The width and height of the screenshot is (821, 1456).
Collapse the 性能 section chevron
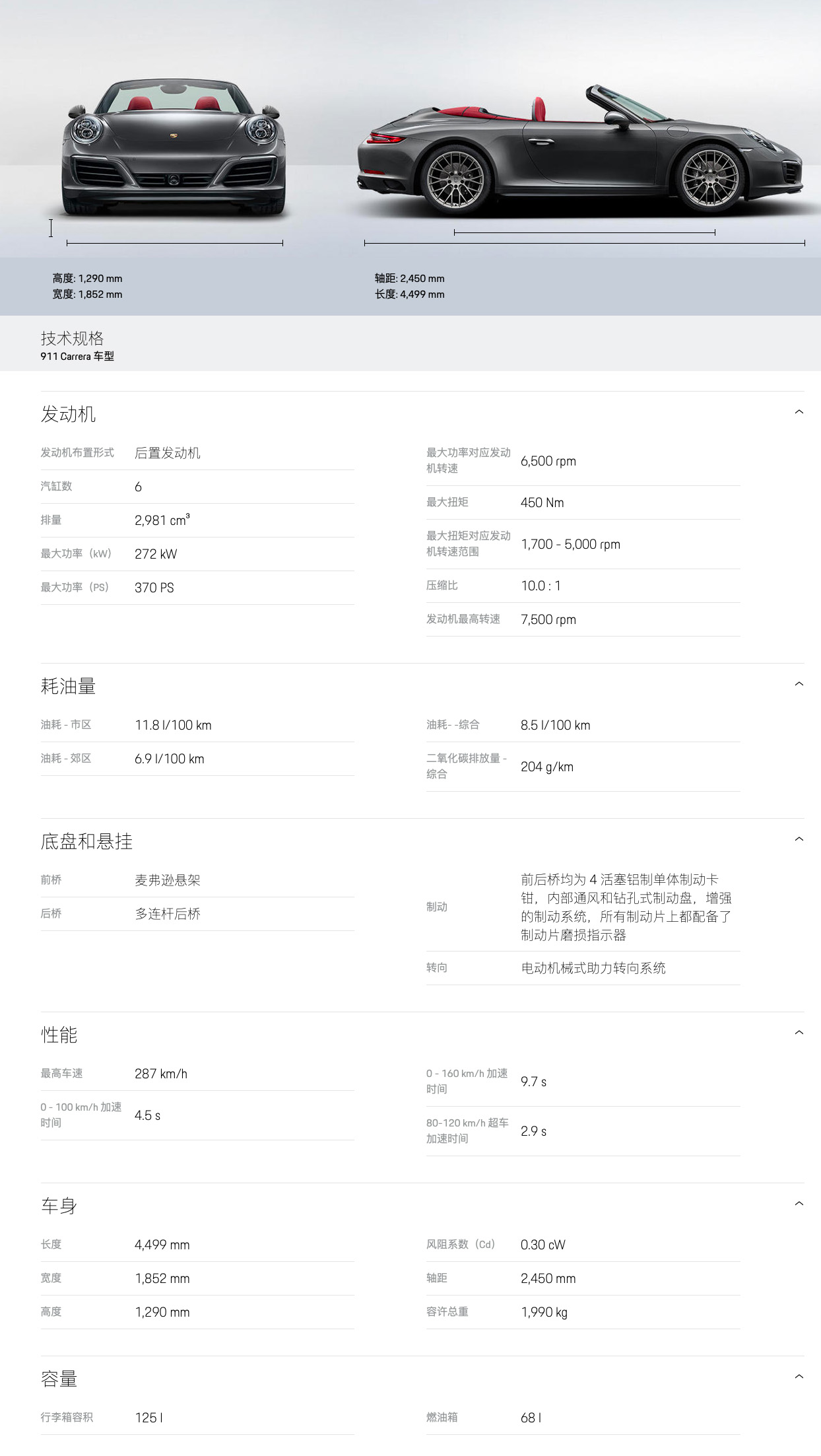799,1033
